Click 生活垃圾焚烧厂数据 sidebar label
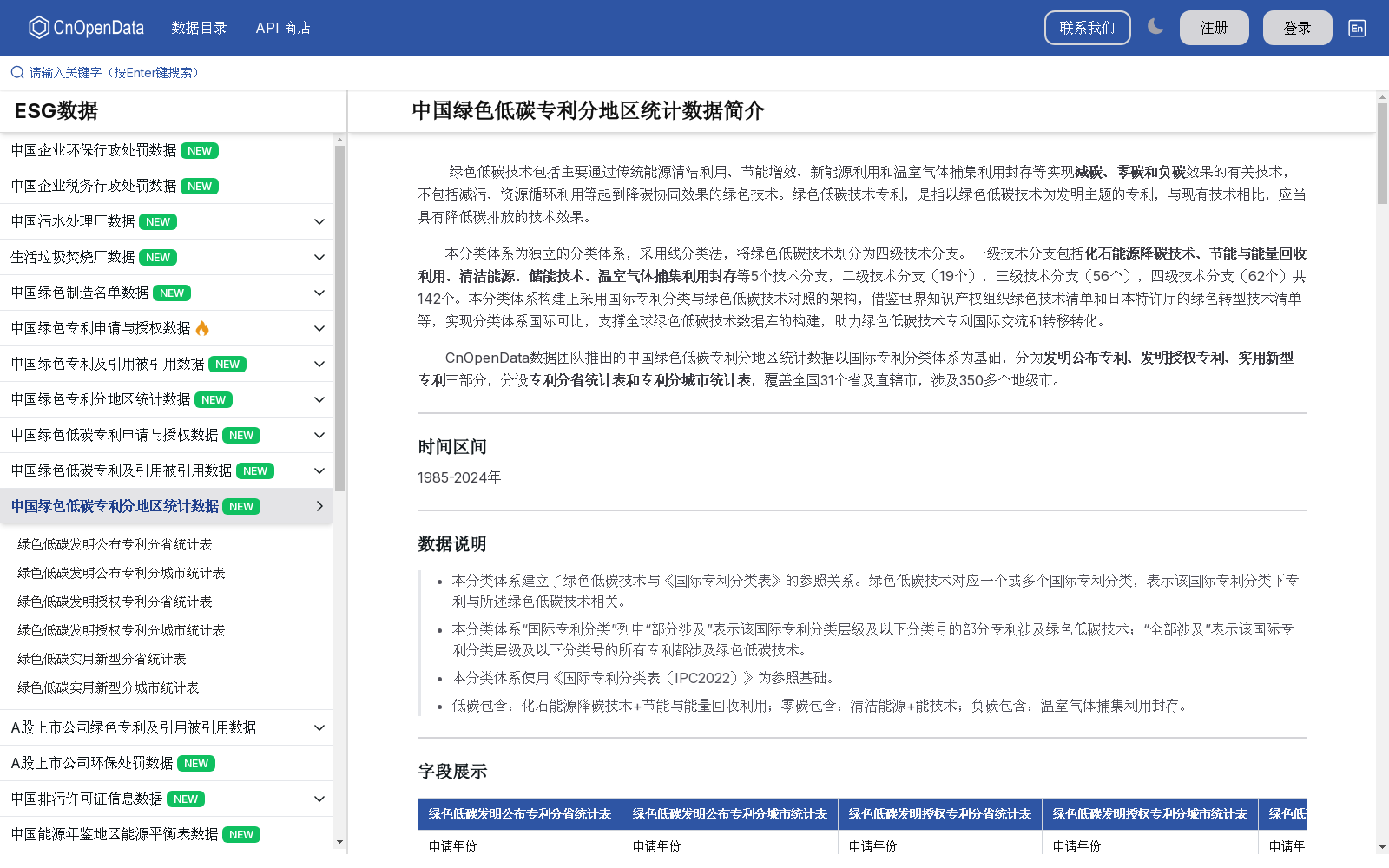Image resolution: width=1389 pixels, height=868 pixels. click(73, 257)
